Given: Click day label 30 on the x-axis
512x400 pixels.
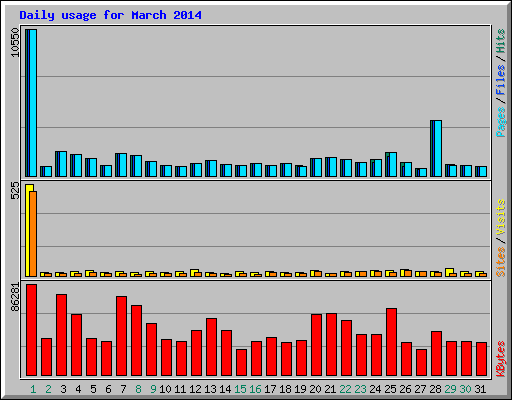Looking at the screenshot, I should [465, 389].
